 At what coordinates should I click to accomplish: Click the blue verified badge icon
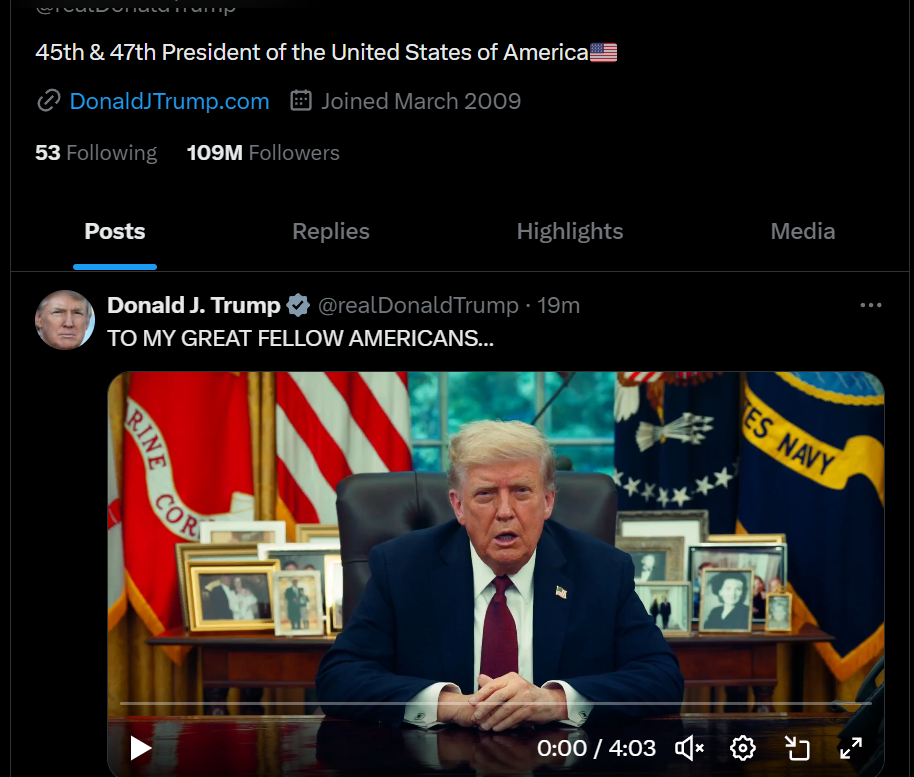coord(298,305)
